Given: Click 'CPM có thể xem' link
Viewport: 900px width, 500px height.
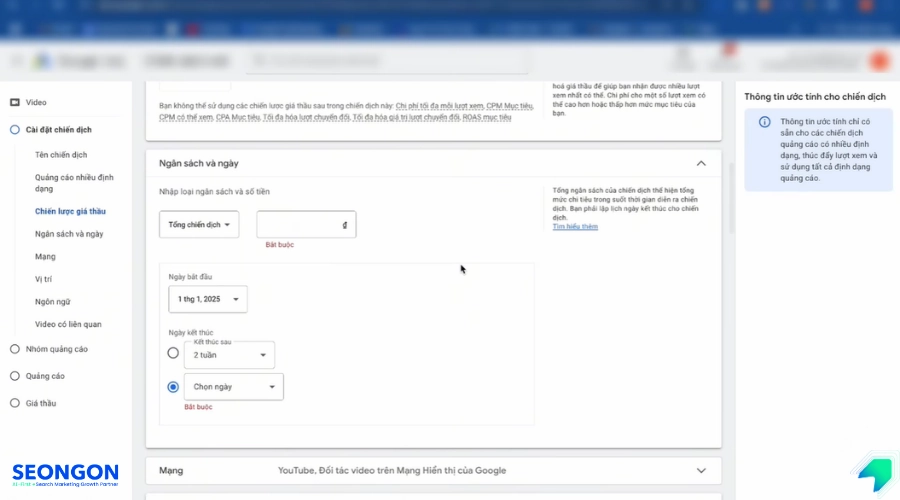Looking at the screenshot, I should pos(186,117).
